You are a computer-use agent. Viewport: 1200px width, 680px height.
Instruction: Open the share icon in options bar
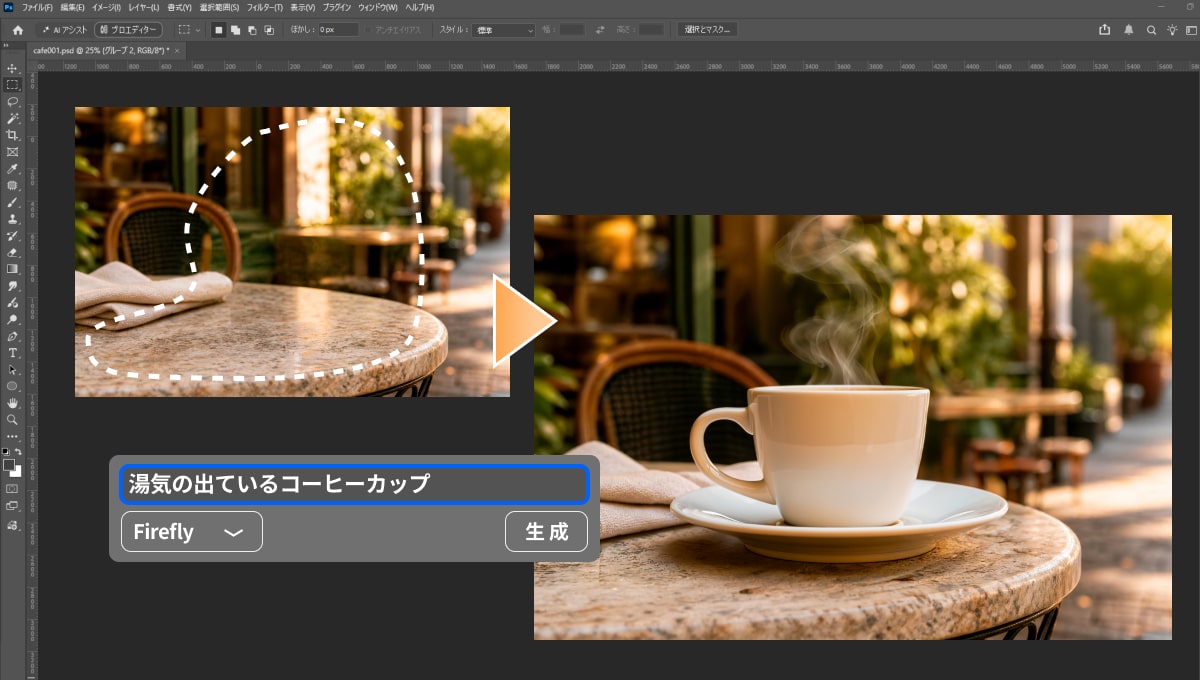point(1104,30)
